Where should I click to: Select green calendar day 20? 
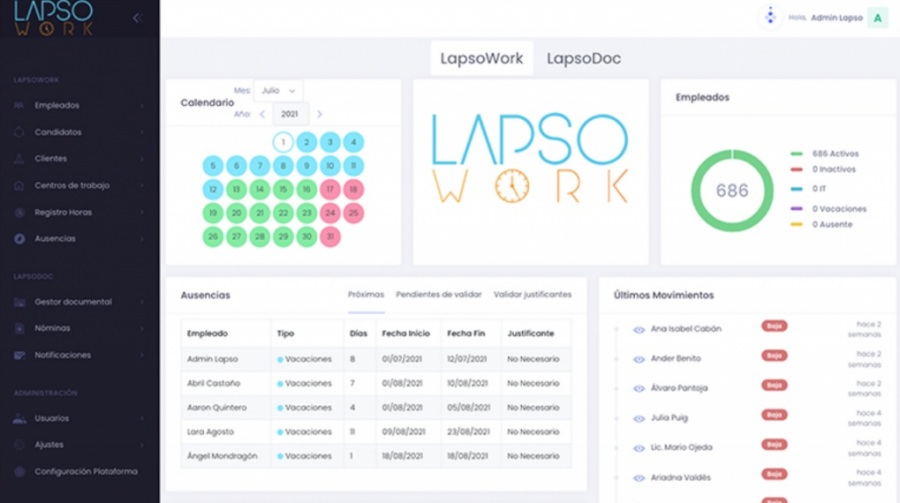coord(236,213)
